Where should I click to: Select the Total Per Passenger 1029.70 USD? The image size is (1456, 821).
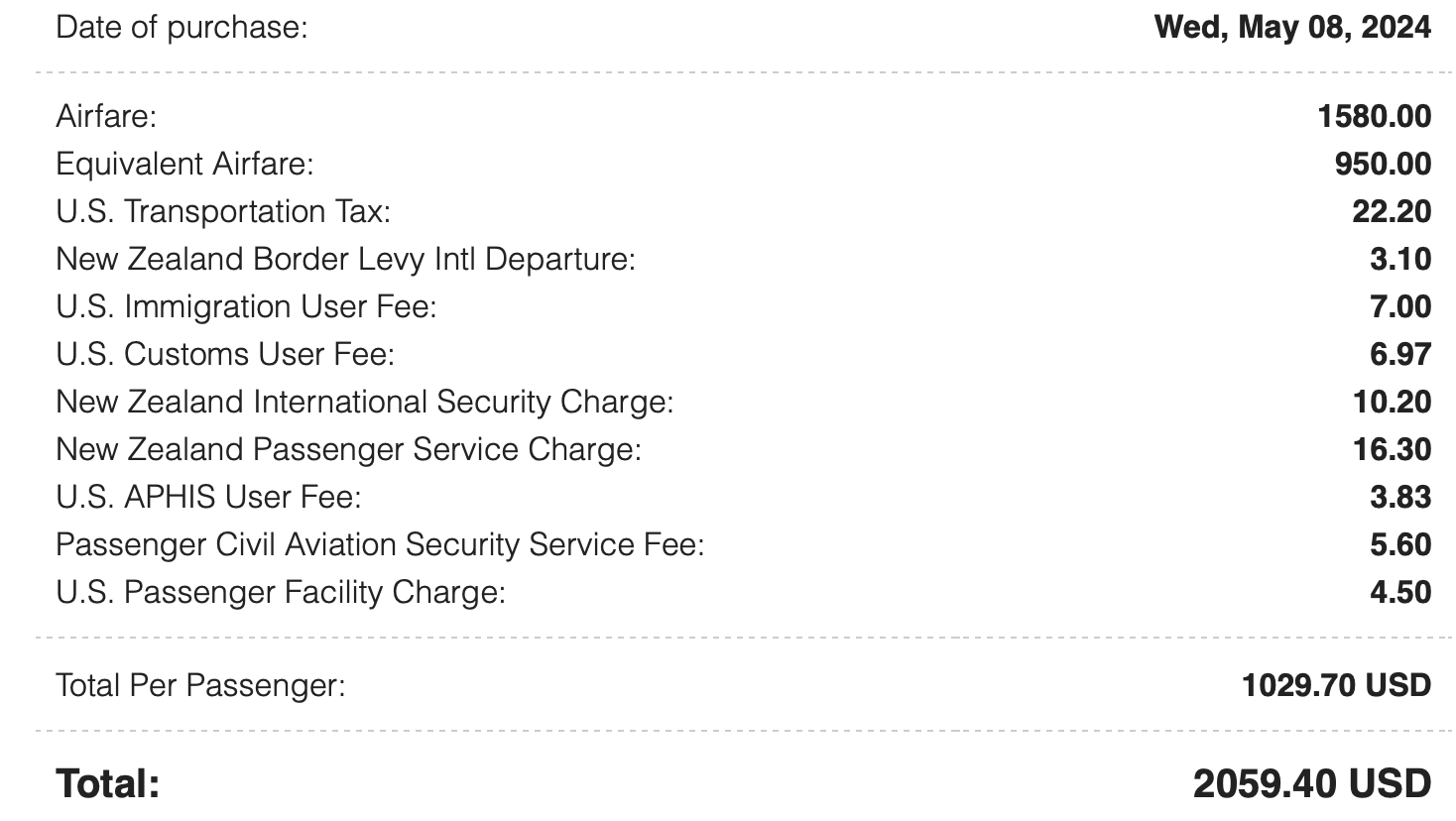(1336, 685)
